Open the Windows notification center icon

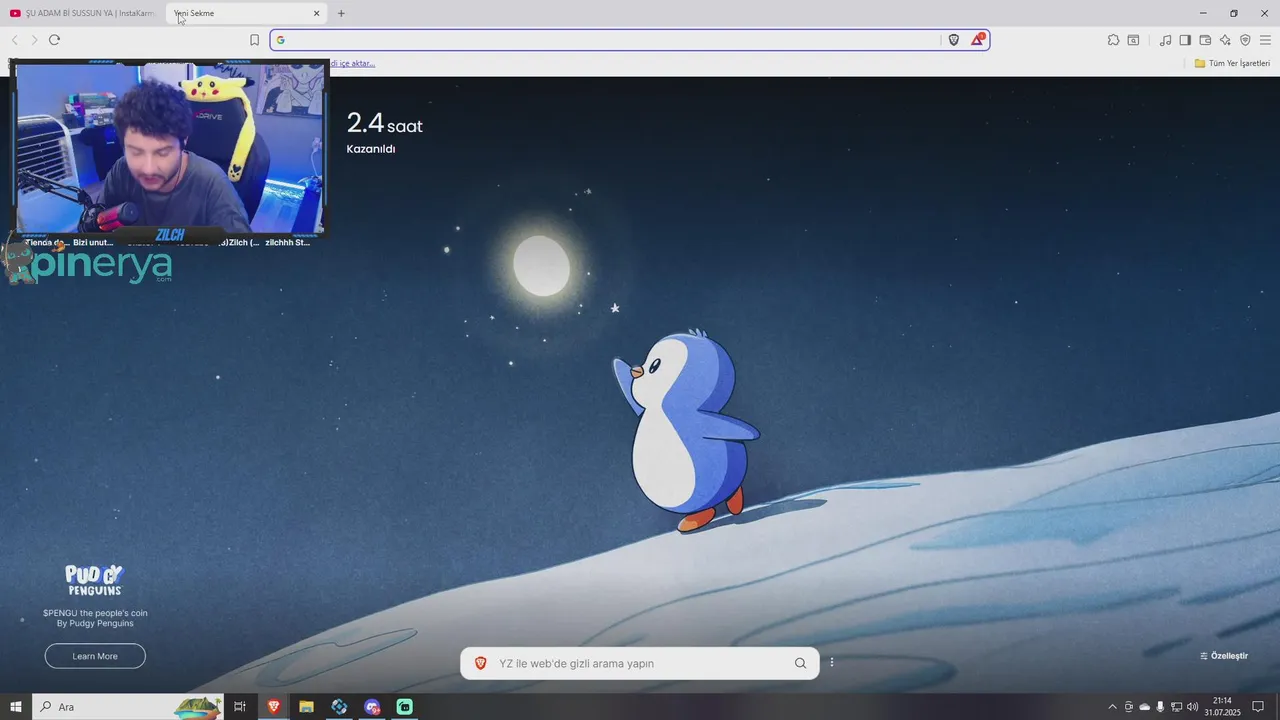click(x=1258, y=707)
